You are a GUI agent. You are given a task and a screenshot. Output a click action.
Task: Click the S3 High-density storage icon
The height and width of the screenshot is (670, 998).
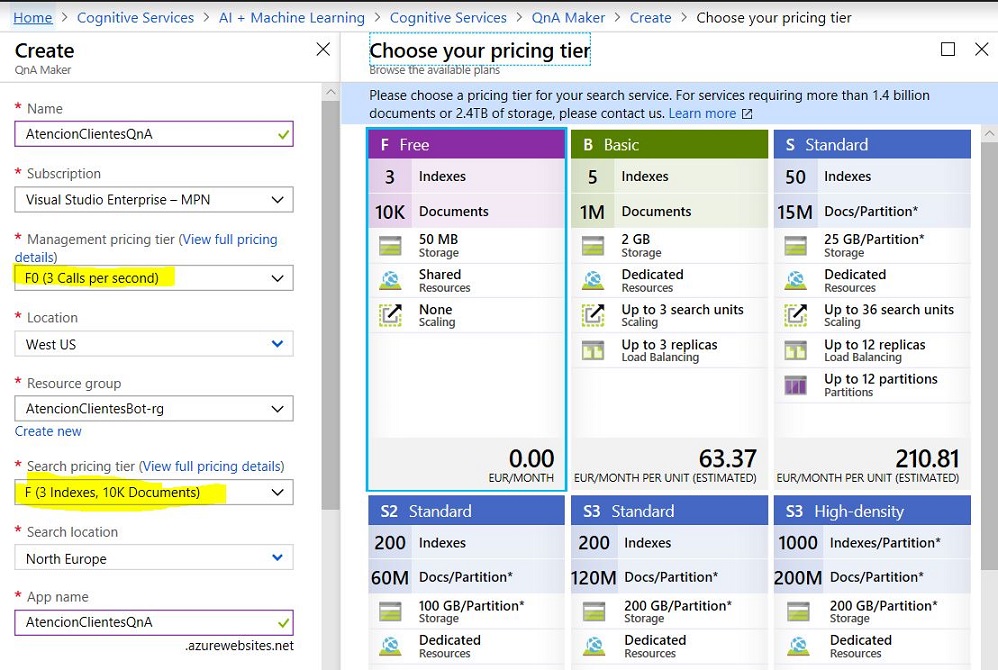798,611
